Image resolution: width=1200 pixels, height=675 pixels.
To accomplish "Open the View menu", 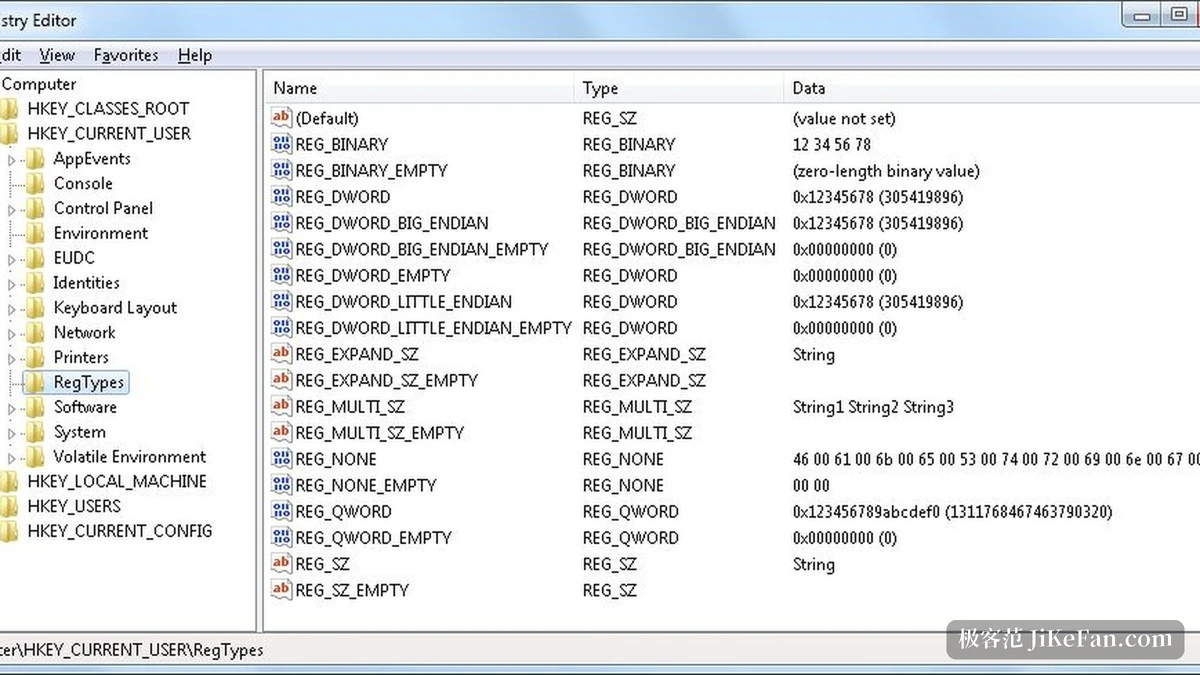I will 57,55.
